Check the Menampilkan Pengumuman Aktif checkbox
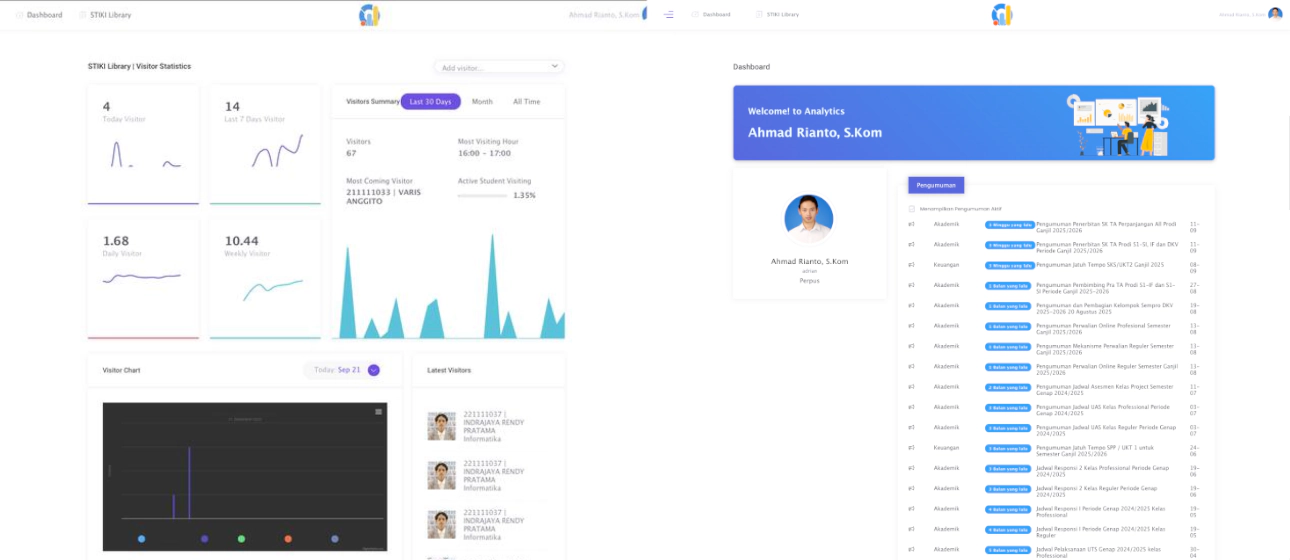 click(x=911, y=209)
